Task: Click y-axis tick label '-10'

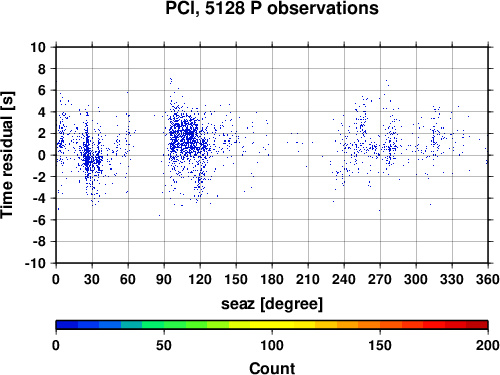Action: click(35, 263)
